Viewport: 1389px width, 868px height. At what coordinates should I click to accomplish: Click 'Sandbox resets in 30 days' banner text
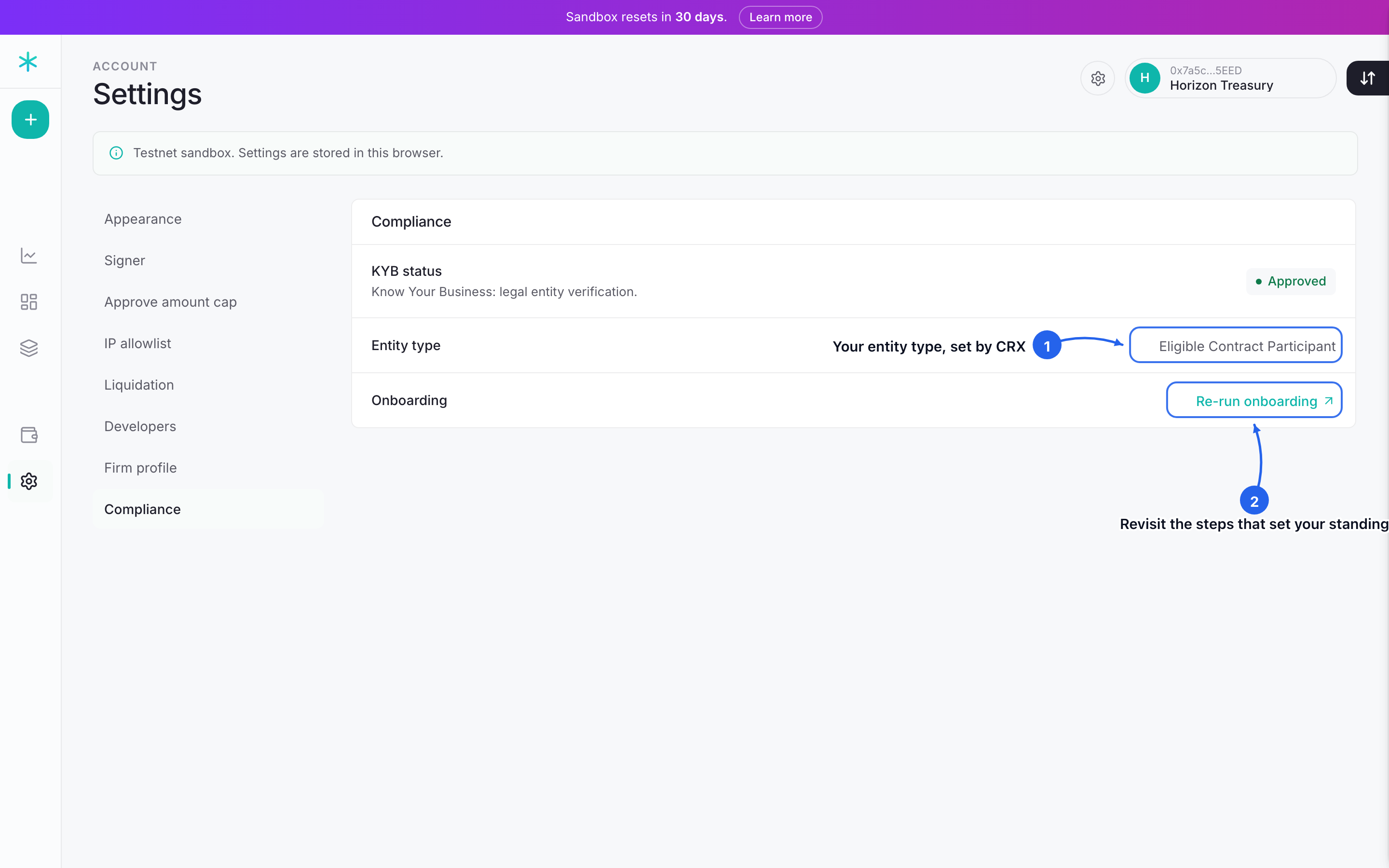[x=646, y=17]
